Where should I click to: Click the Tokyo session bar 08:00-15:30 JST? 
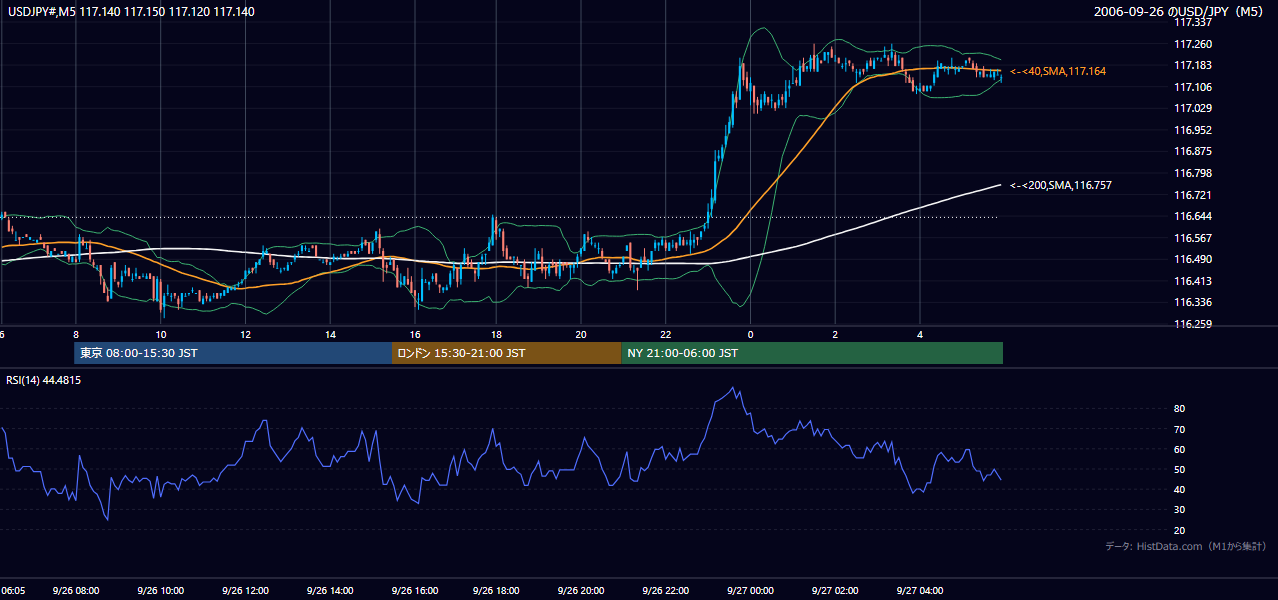(x=233, y=353)
